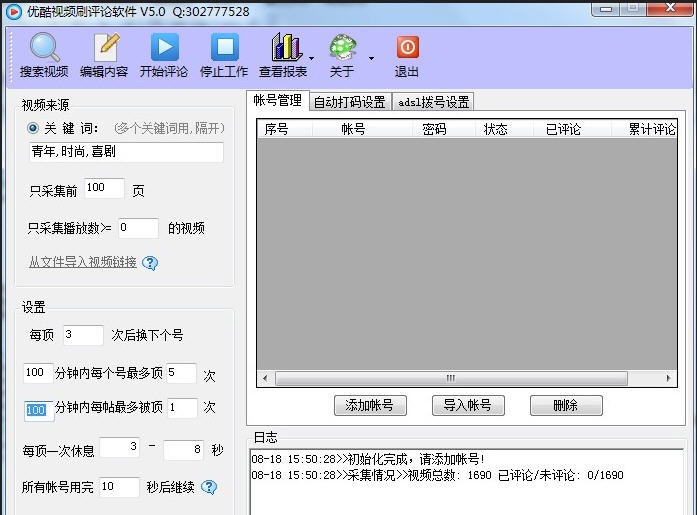The image size is (697, 515).
Task: Click the 添加帐号 button
Action: tap(370, 405)
